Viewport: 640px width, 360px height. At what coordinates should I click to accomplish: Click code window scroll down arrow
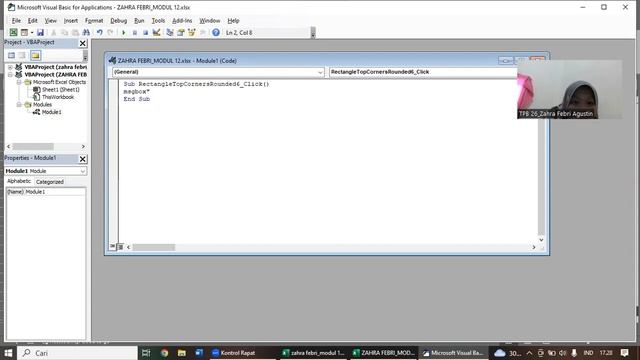[x=541, y=240]
